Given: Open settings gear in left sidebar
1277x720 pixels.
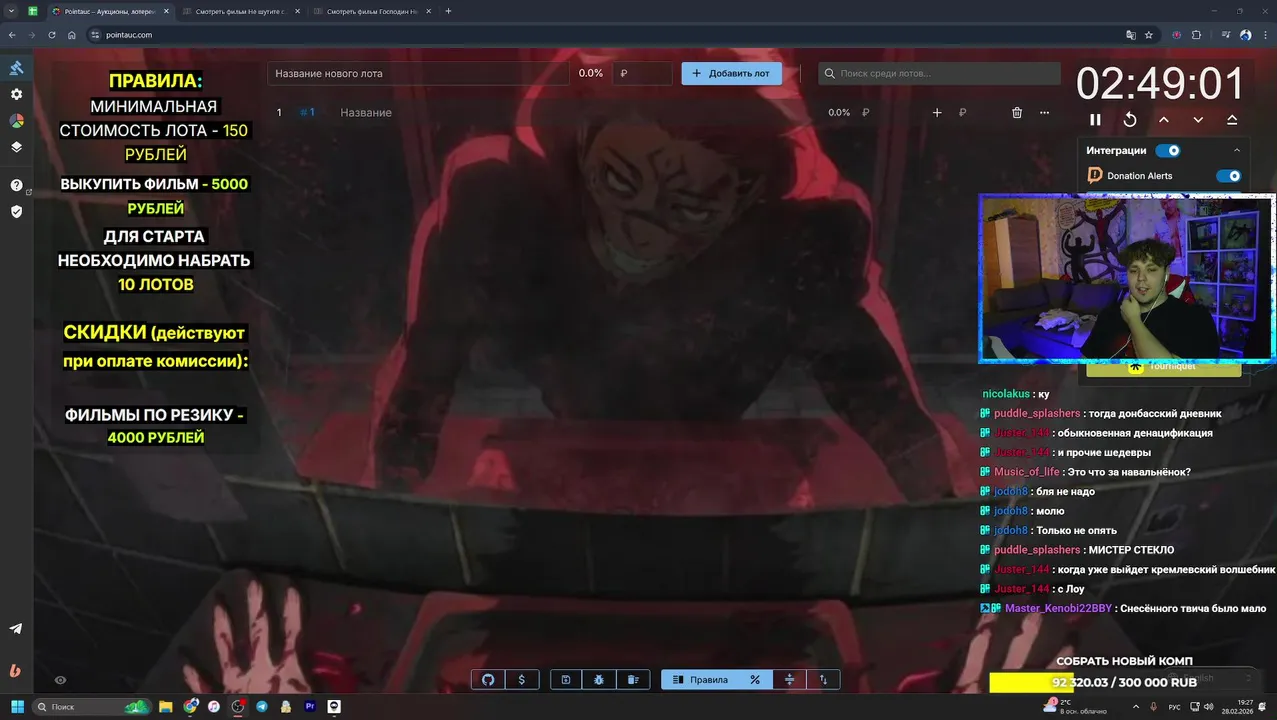Looking at the screenshot, I should (x=16, y=94).
